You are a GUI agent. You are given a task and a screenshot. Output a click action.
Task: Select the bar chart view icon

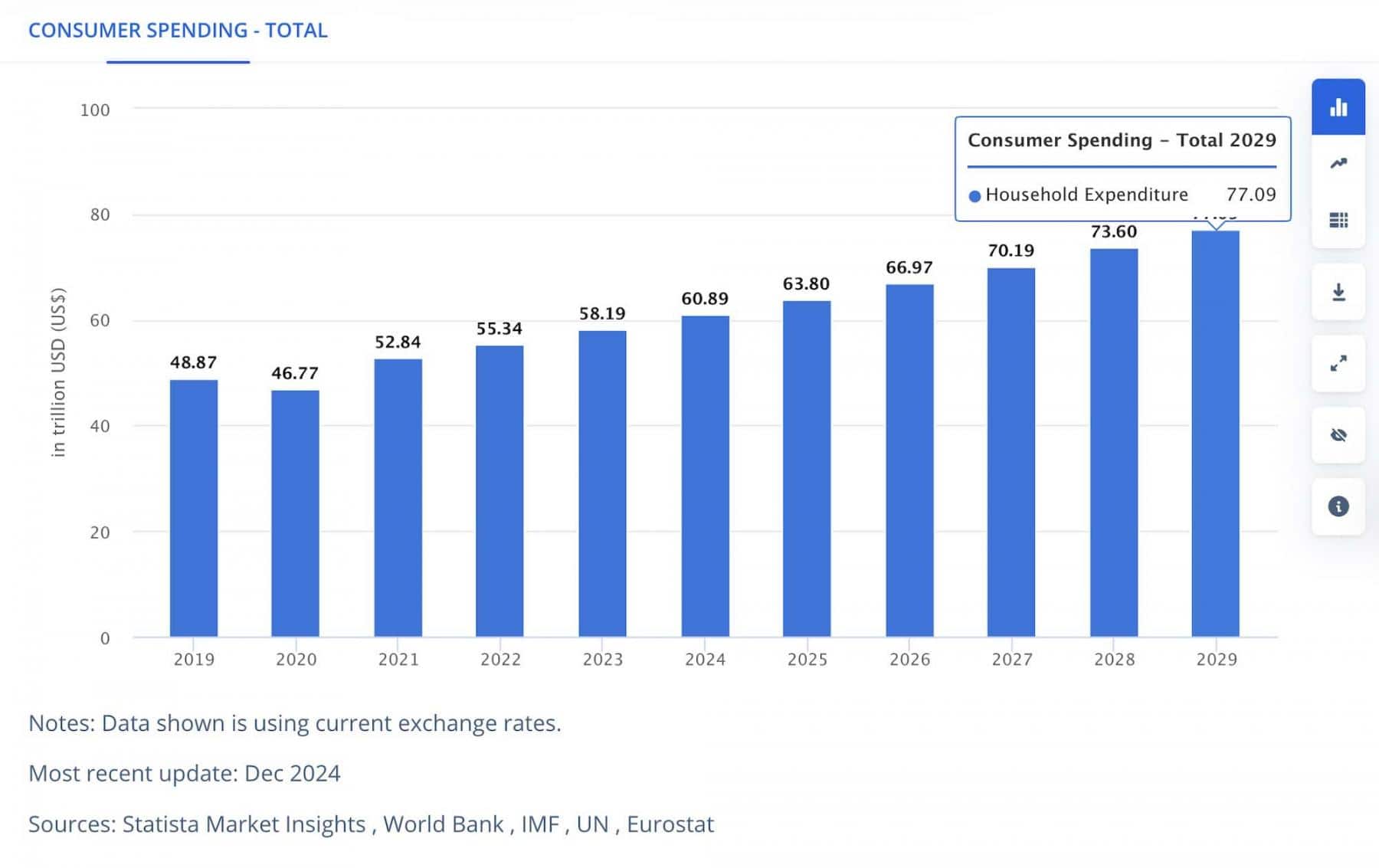tap(1338, 107)
